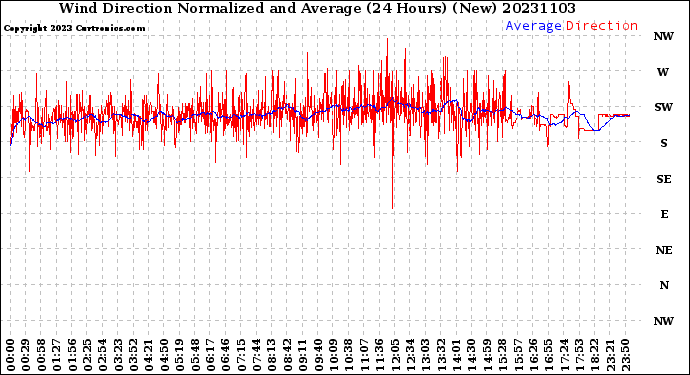This screenshot has height=375, width=690.
Task: Click the 'N' direction axis label
Action: click(x=664, y=286)
